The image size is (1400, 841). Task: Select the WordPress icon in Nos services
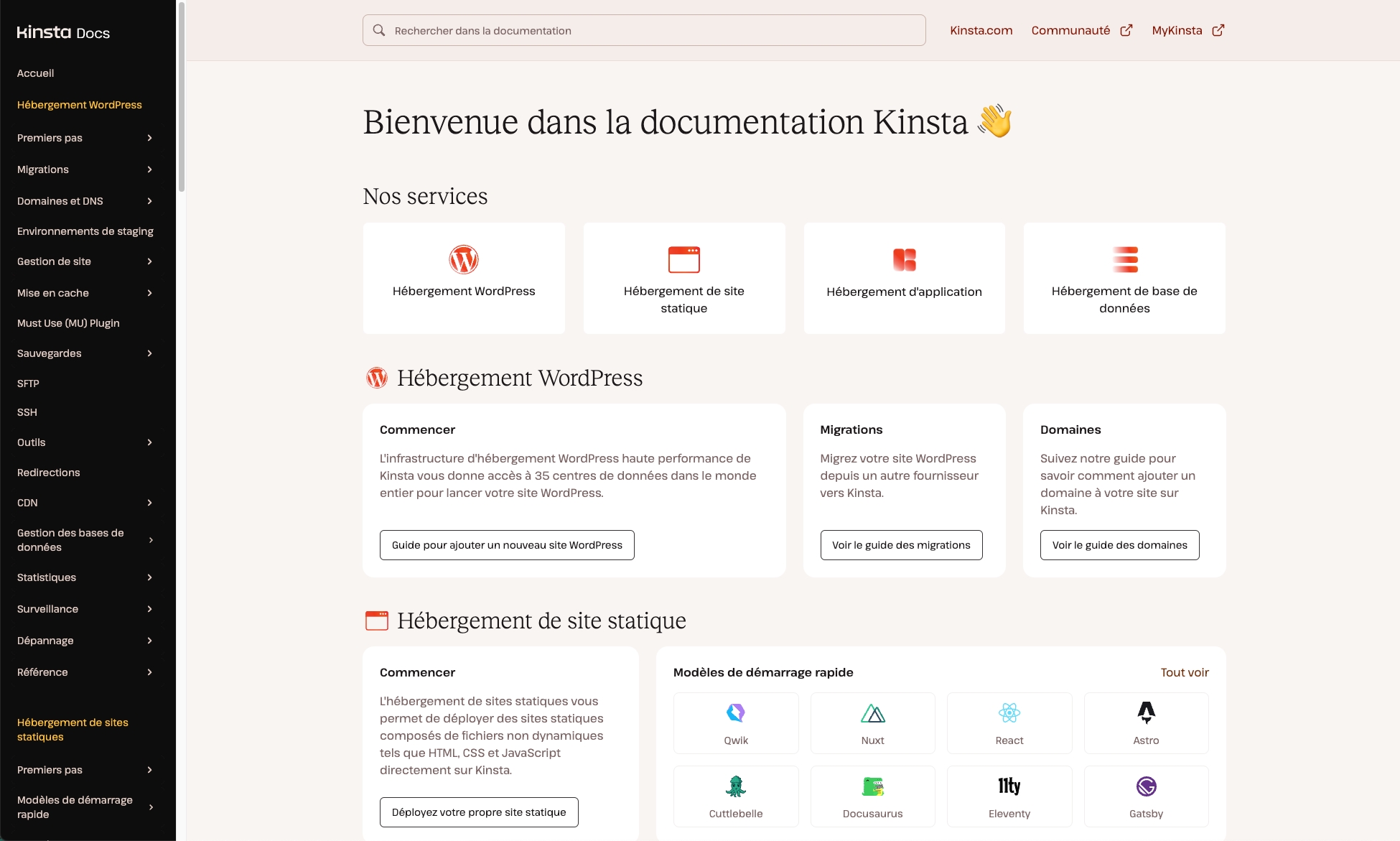pyautogui.click(x=464, y=259)
